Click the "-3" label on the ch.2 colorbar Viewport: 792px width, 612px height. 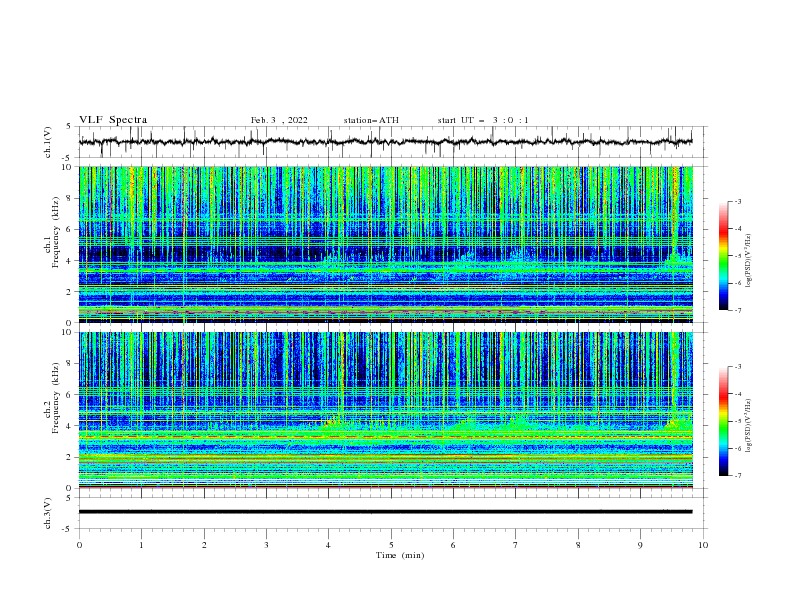[x=737, y=367]
